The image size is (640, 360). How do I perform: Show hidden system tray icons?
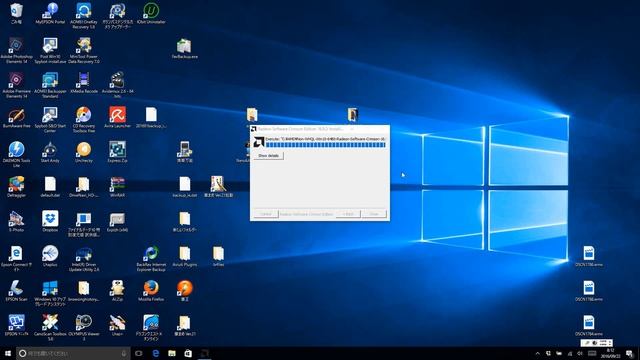(x=538, y=353)
